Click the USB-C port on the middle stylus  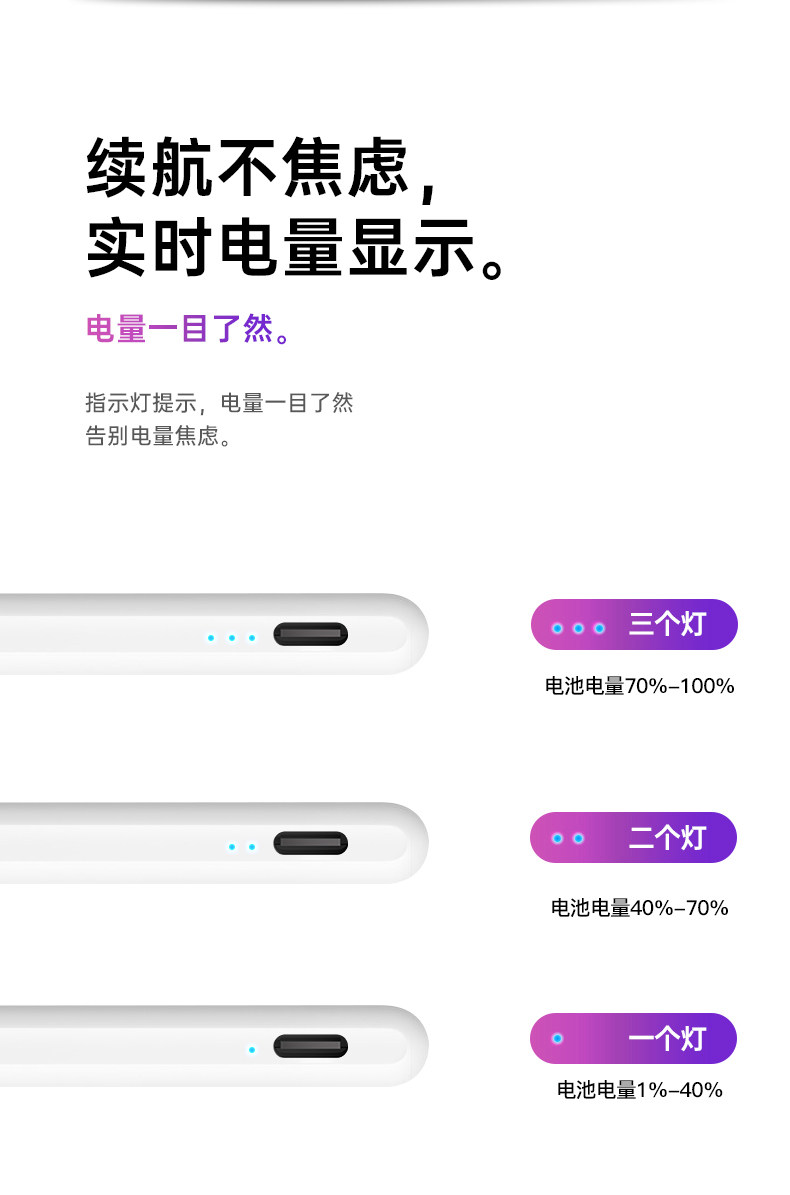(x=311, y=843)
